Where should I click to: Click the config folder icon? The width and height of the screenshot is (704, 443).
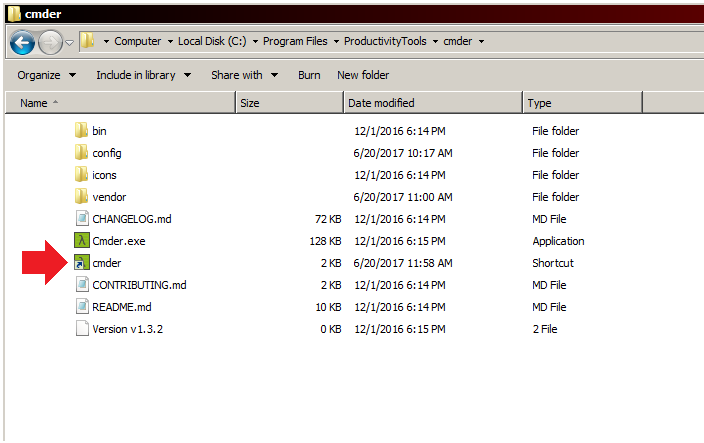coord(81,152)
